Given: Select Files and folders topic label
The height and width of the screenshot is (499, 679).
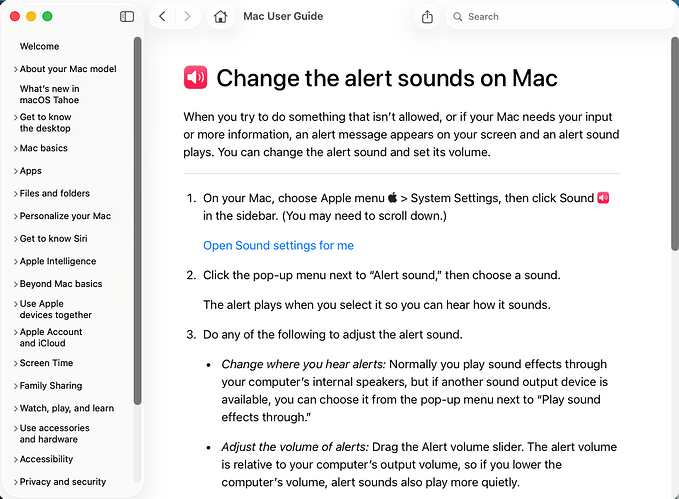Looking at the screenshot, I should click(55, 193).
